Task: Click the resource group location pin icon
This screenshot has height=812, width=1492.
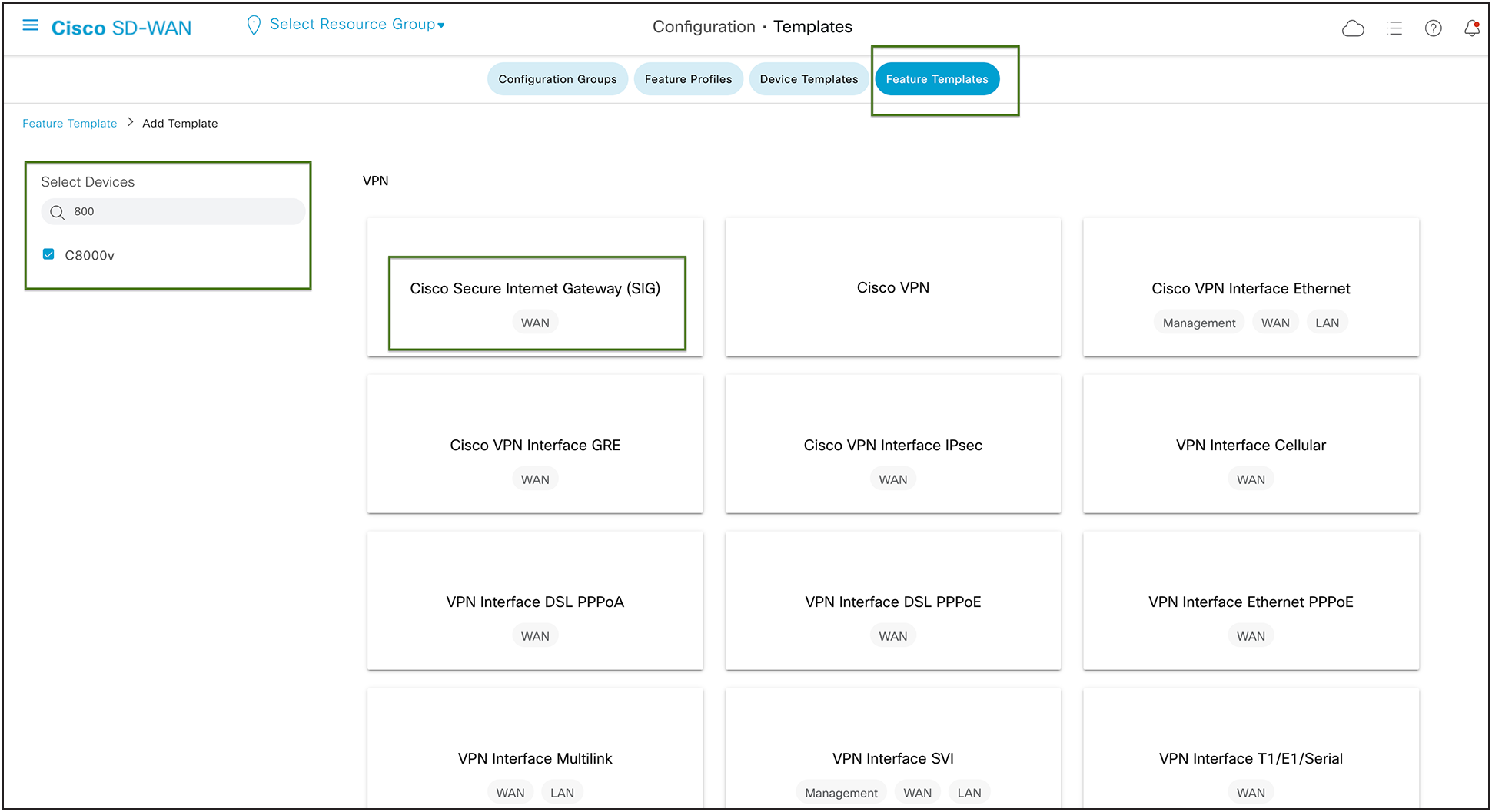Action: (x=254, y=25)
